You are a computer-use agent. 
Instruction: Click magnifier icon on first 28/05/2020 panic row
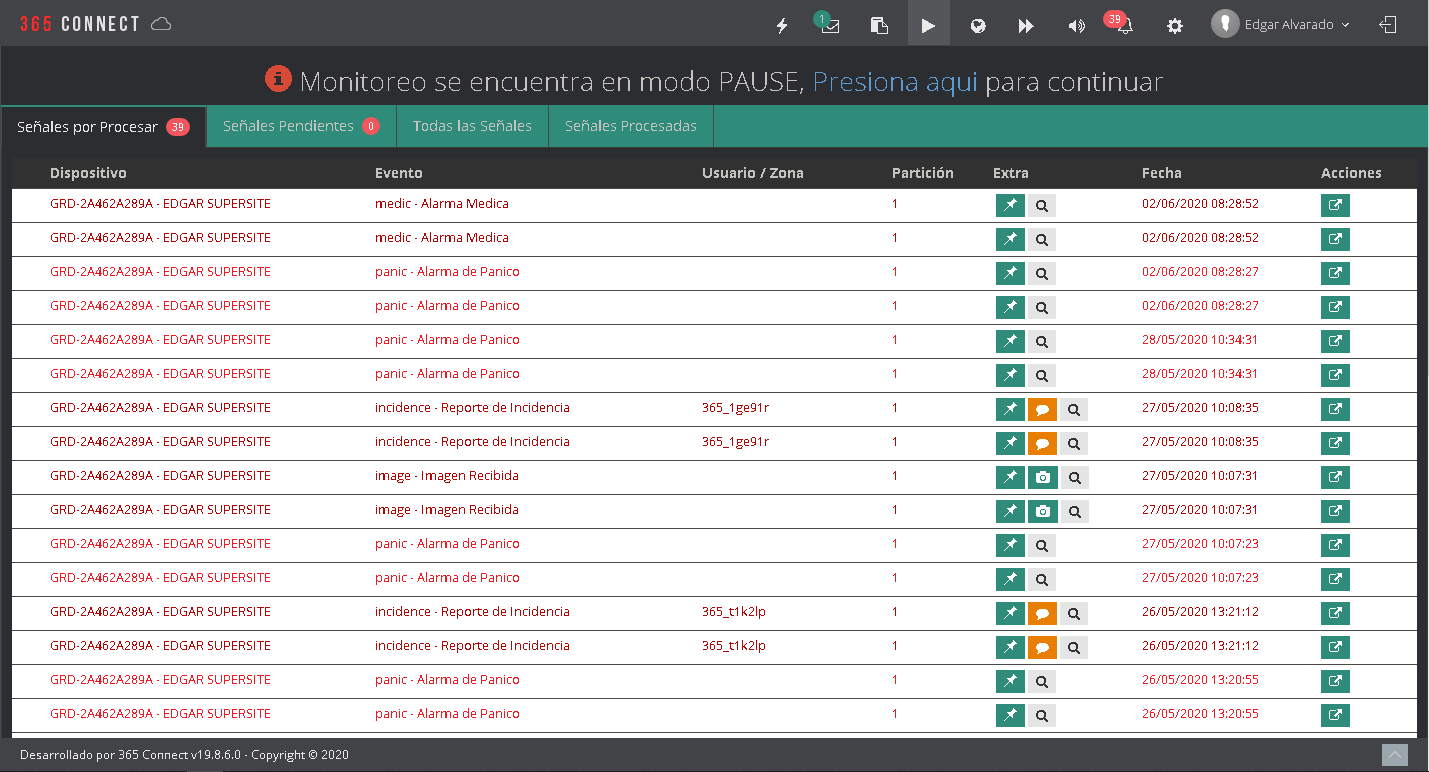pyautogui.click(x=1042, y=342)
